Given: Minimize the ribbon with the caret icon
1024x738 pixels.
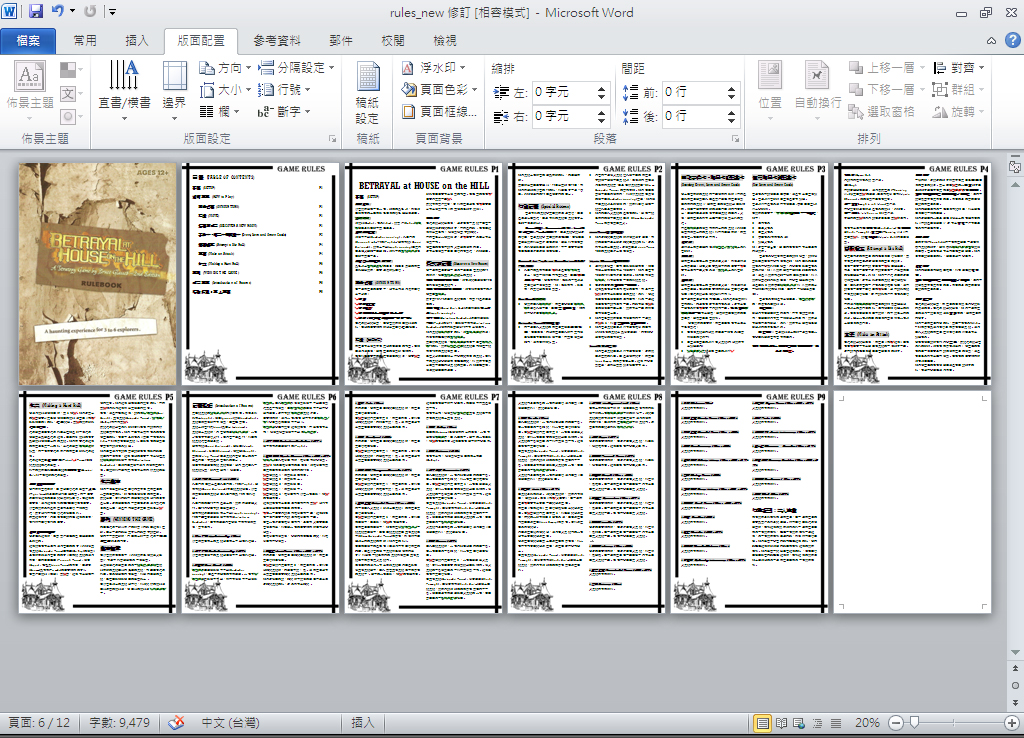Looking at the screenshot, I should pyautogui.click(x=991, y=40).
